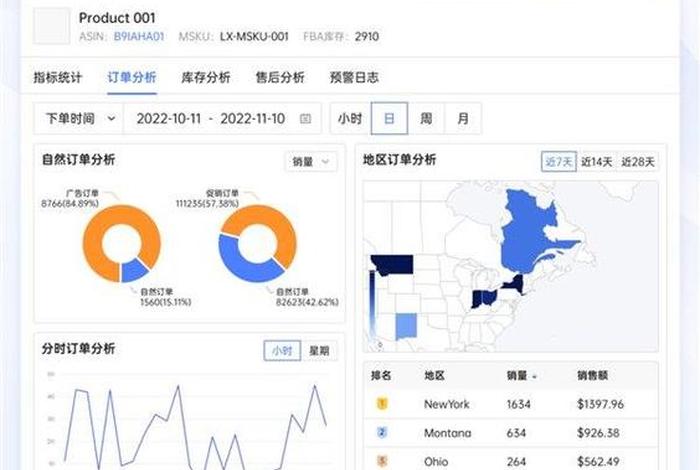Select the New Mexico light-blue region on map
700x470 pixels.
tap(406, 326)
